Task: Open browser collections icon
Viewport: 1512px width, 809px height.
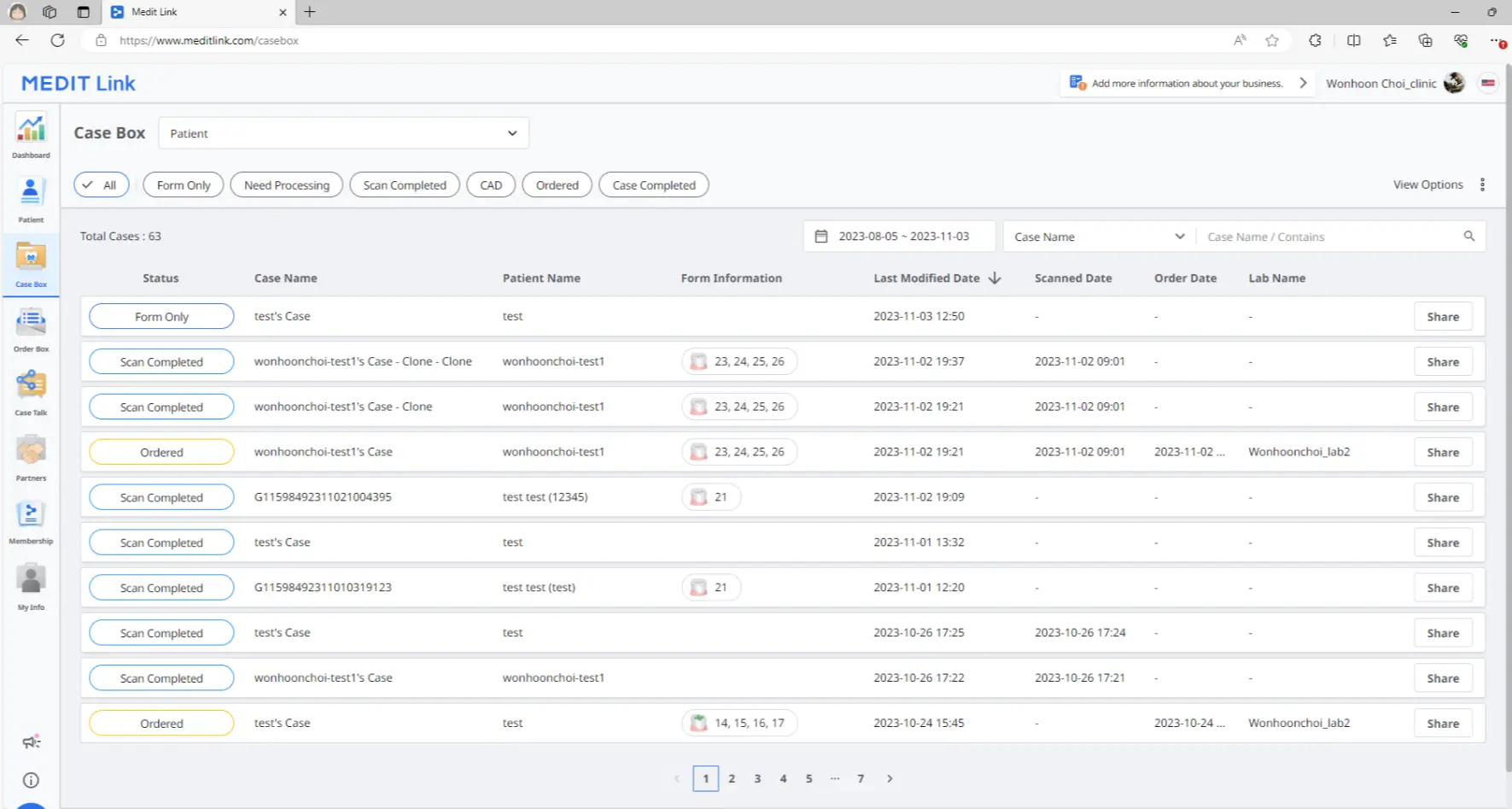Action: pyautogui.click(x=1425, y=40)
